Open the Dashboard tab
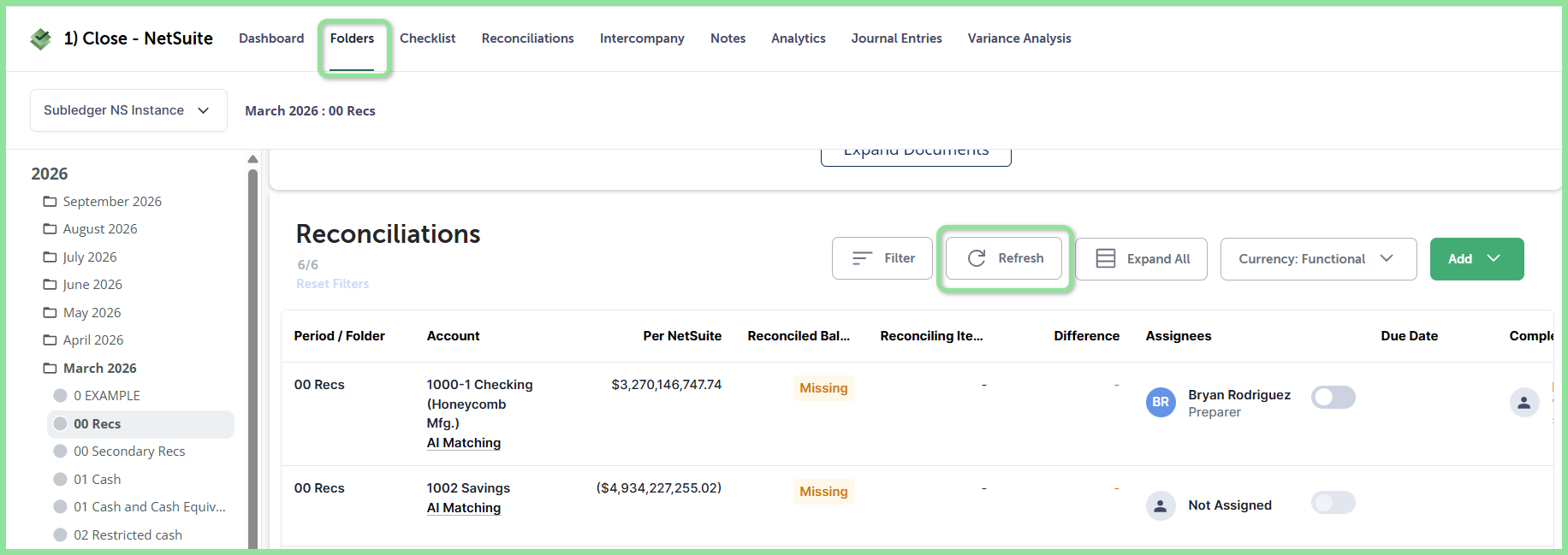The height and width of the screenshot is (555, 1568). point(271,38)
